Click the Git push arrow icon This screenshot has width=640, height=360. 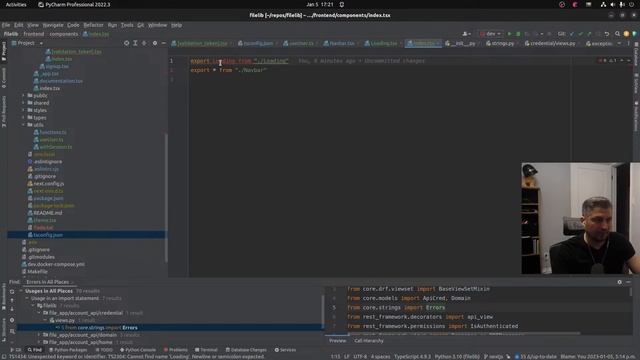[589, 34]
